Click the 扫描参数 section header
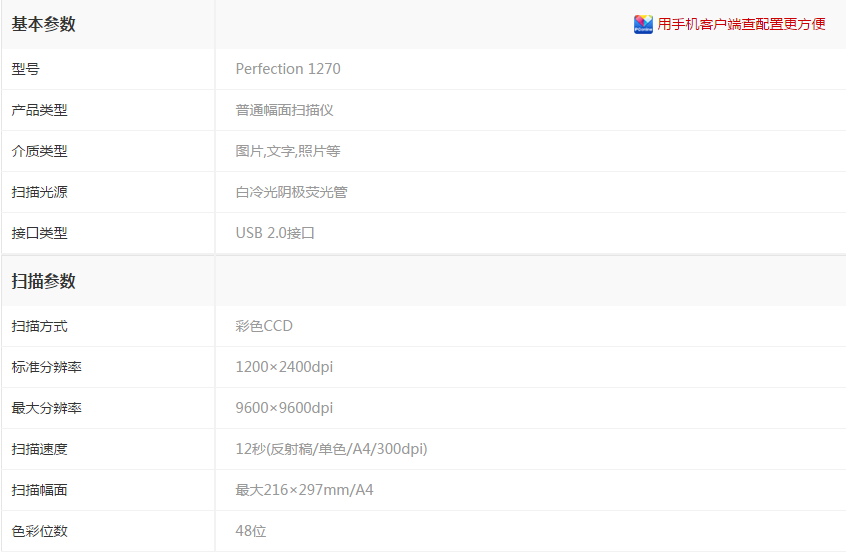Viewport: 846px width, 552px height. (x=44, y=281)
